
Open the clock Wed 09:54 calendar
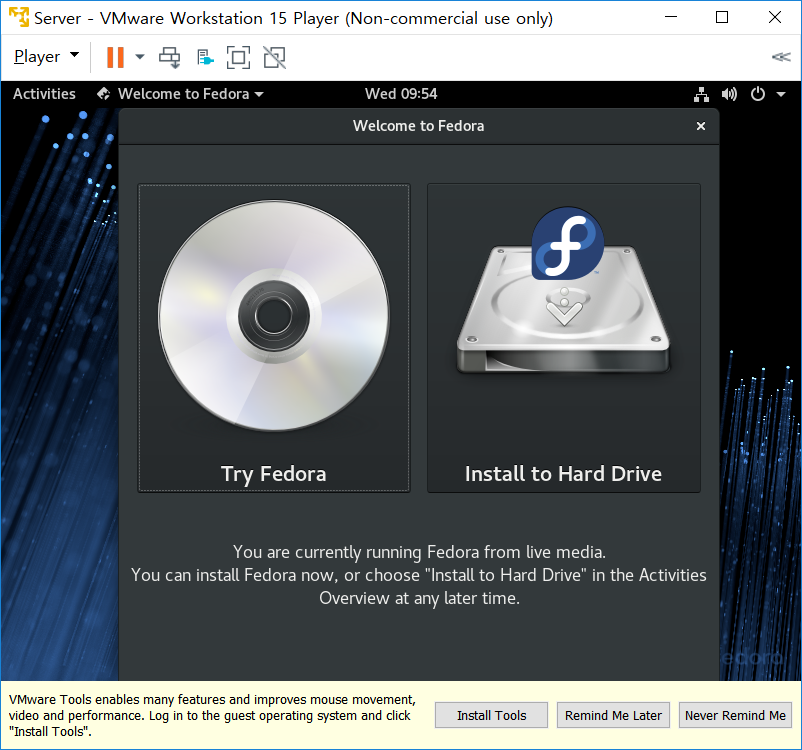[x=401, y=94]
